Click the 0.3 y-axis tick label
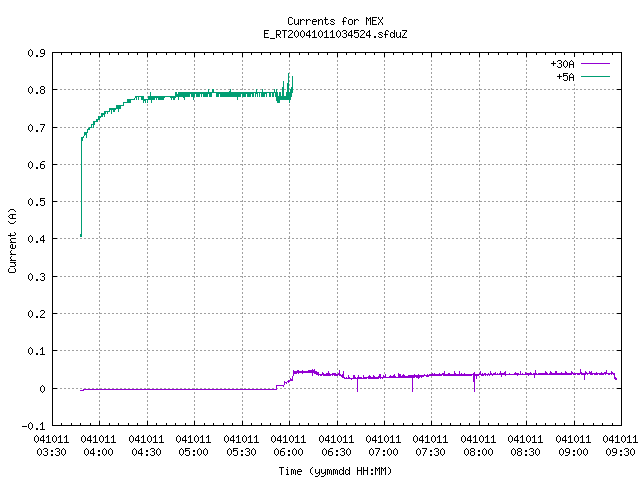Image resolution: width=640 pixels, height=480 pixels. coord(36,277)
